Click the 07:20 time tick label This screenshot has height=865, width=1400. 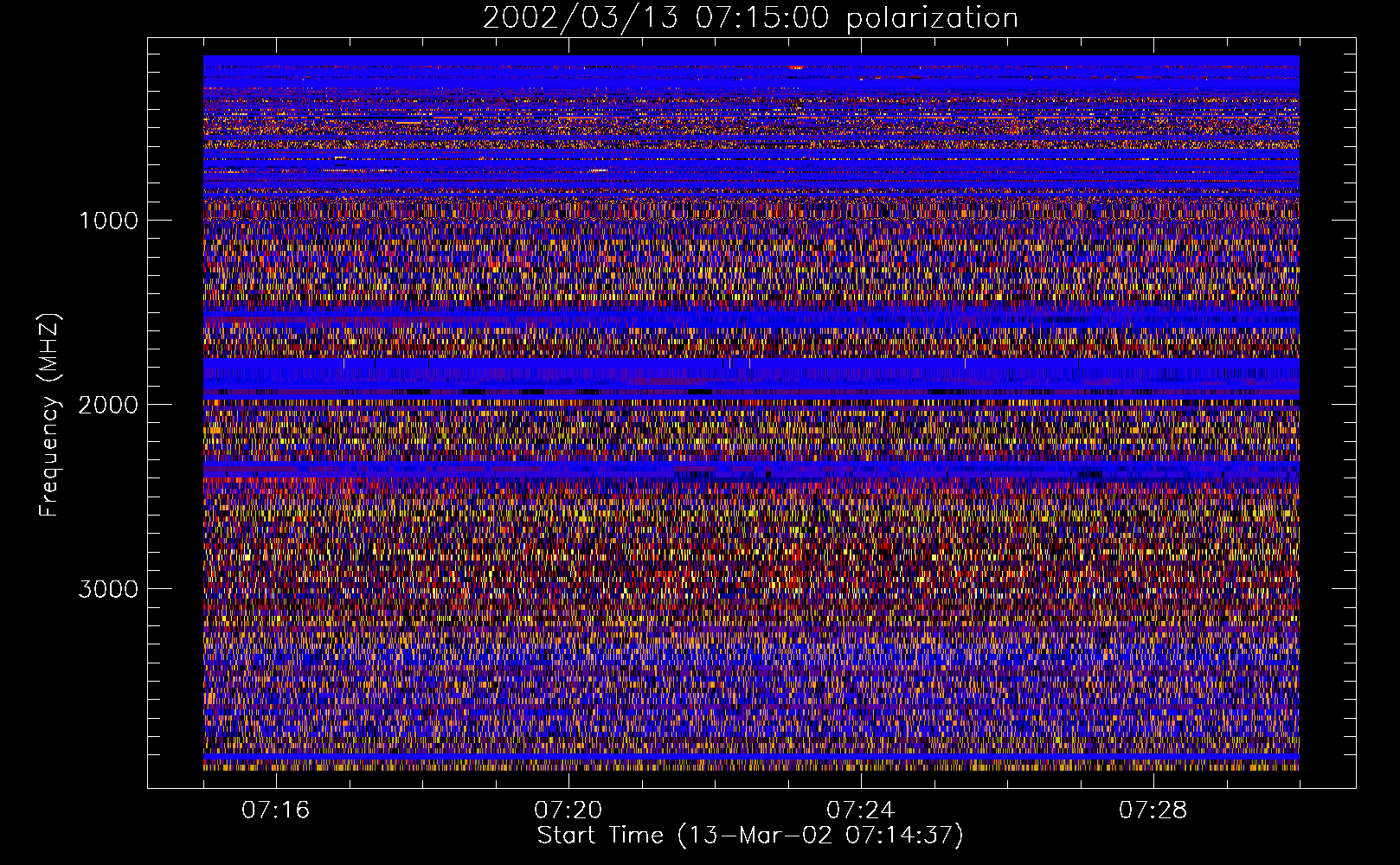(568, 811)
